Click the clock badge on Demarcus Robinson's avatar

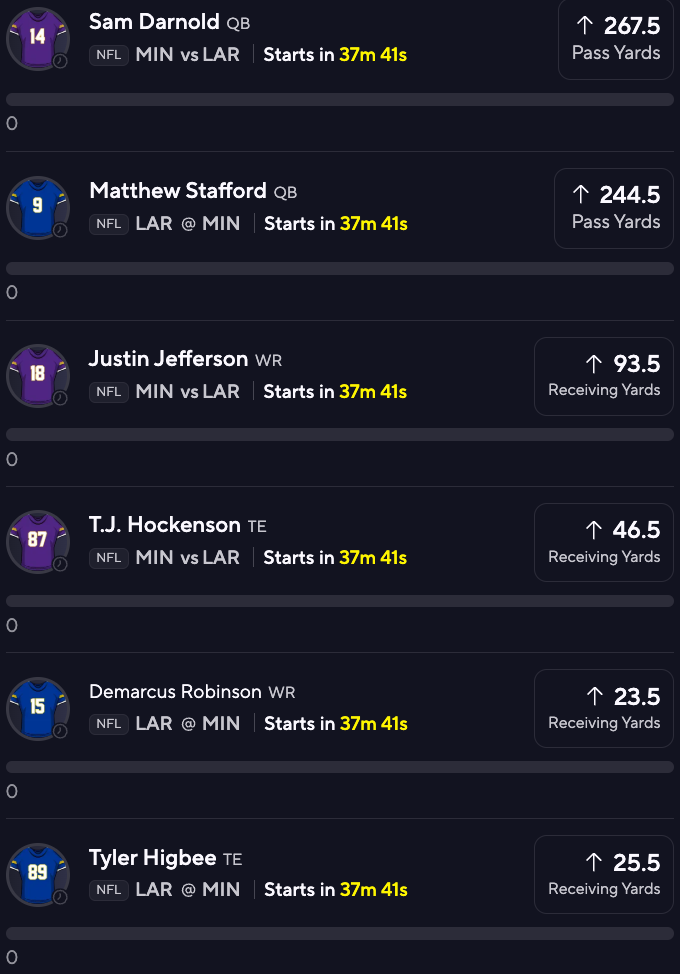(60, 731)
